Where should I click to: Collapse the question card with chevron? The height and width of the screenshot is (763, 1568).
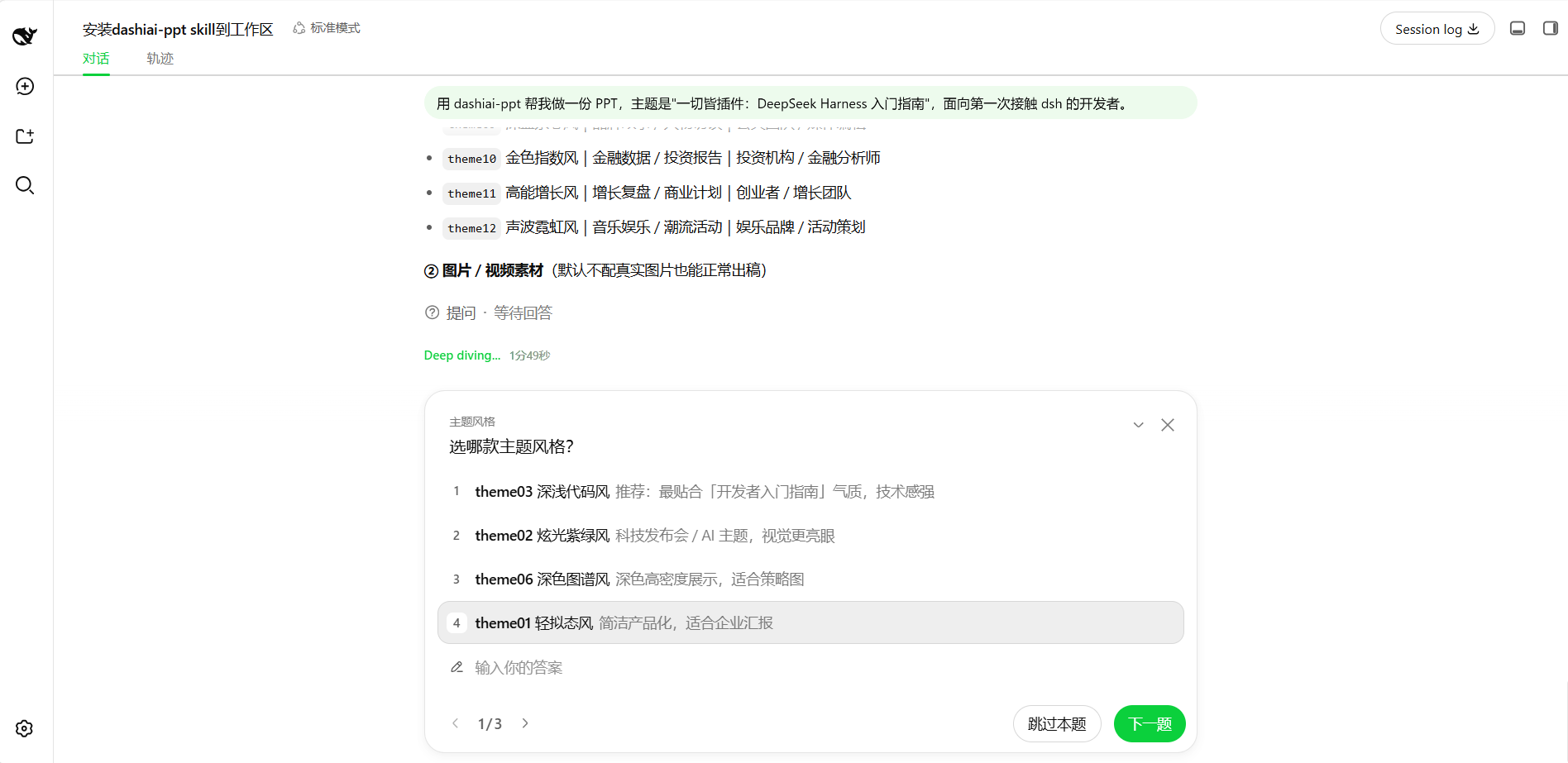coord(1139,425)
